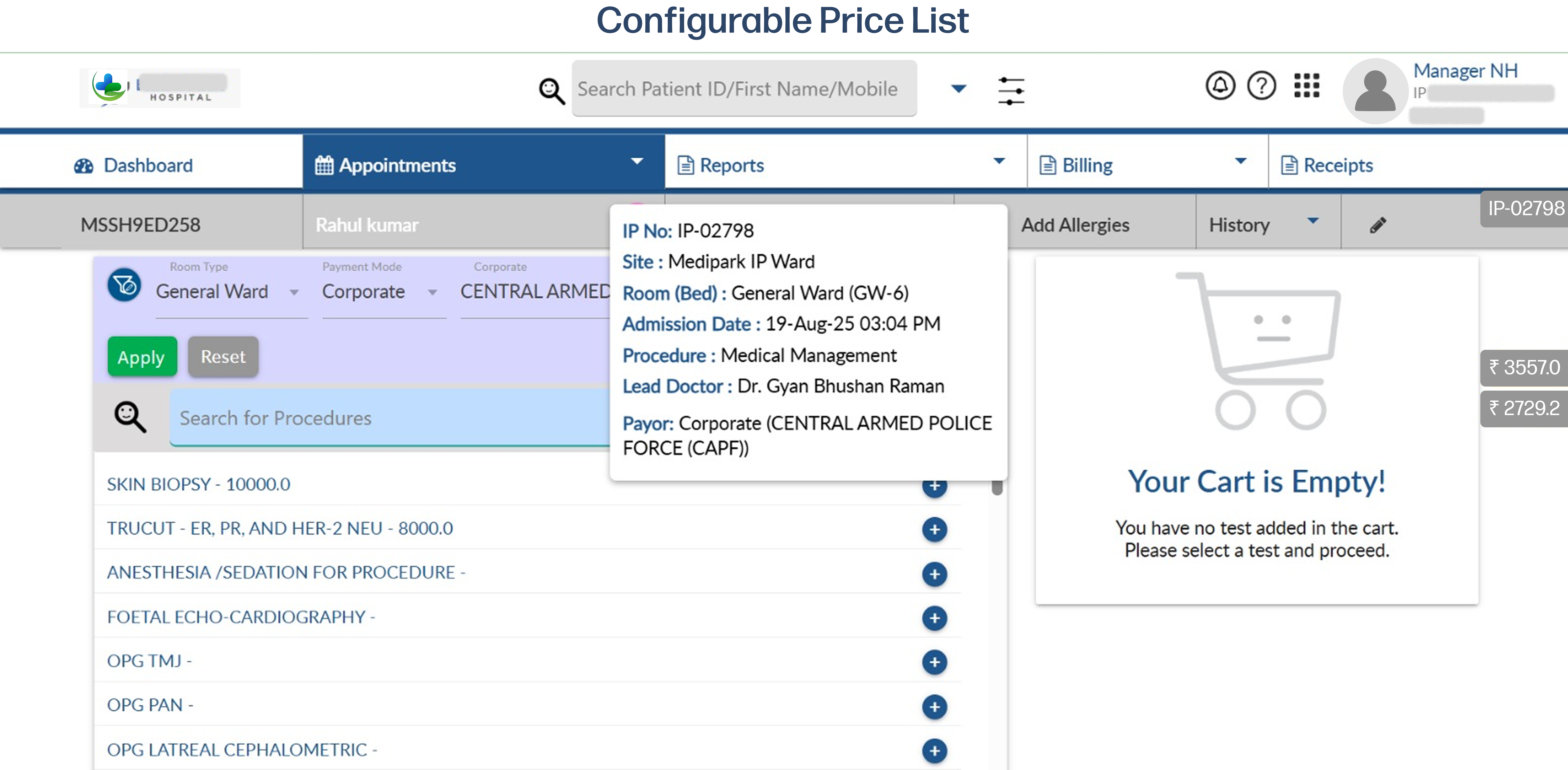The image size is (1568, 770).
Task: Expand the Reports menu arrow
Action: click(x=999, y=161)
